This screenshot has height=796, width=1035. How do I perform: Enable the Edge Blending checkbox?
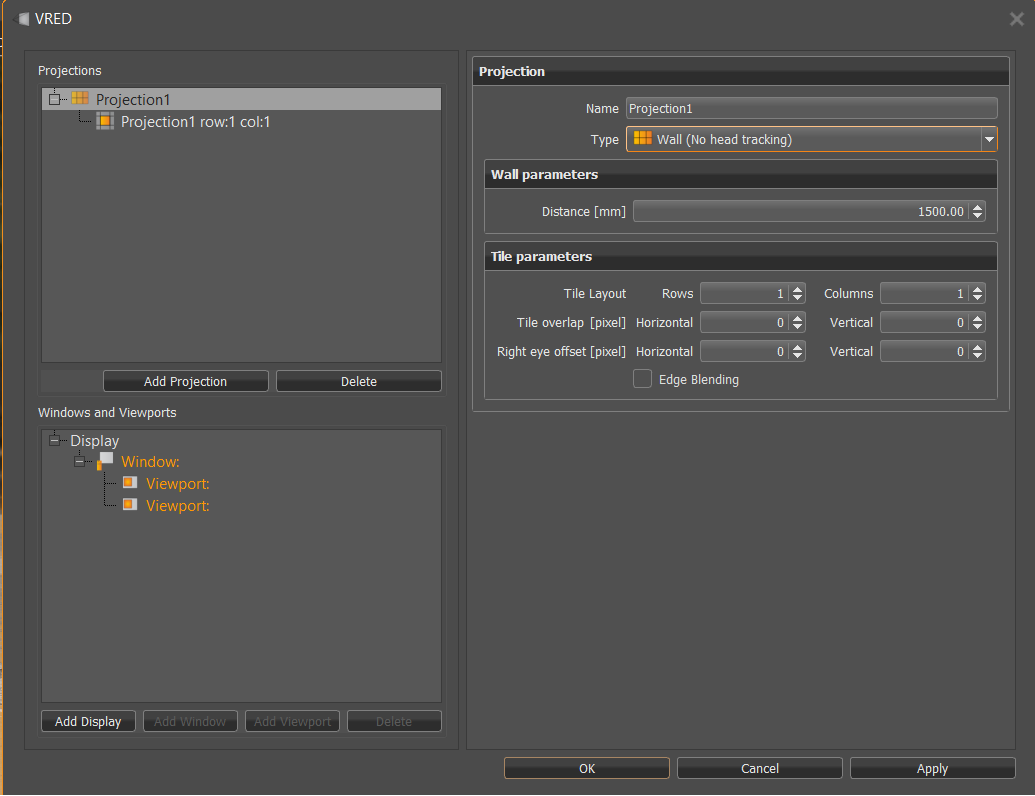pyautogui.click(x=642, y=379)
